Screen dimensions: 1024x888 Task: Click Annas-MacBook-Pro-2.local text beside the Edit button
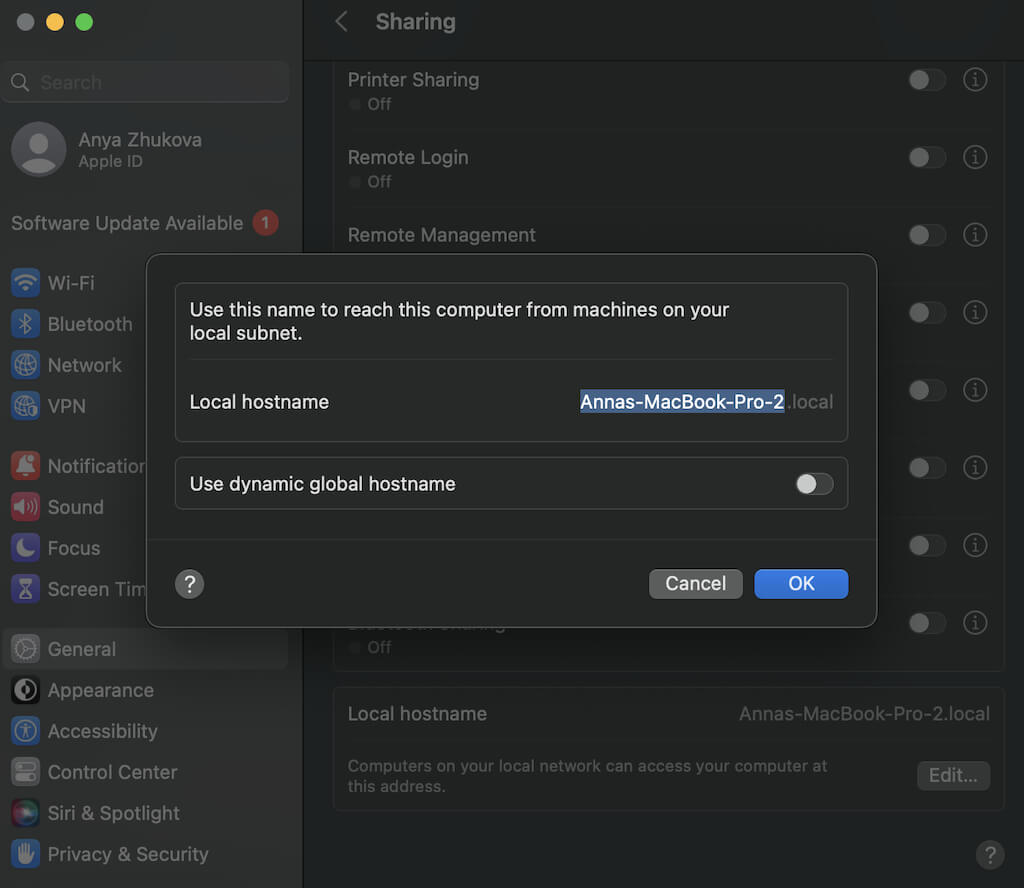click(864, 714)
